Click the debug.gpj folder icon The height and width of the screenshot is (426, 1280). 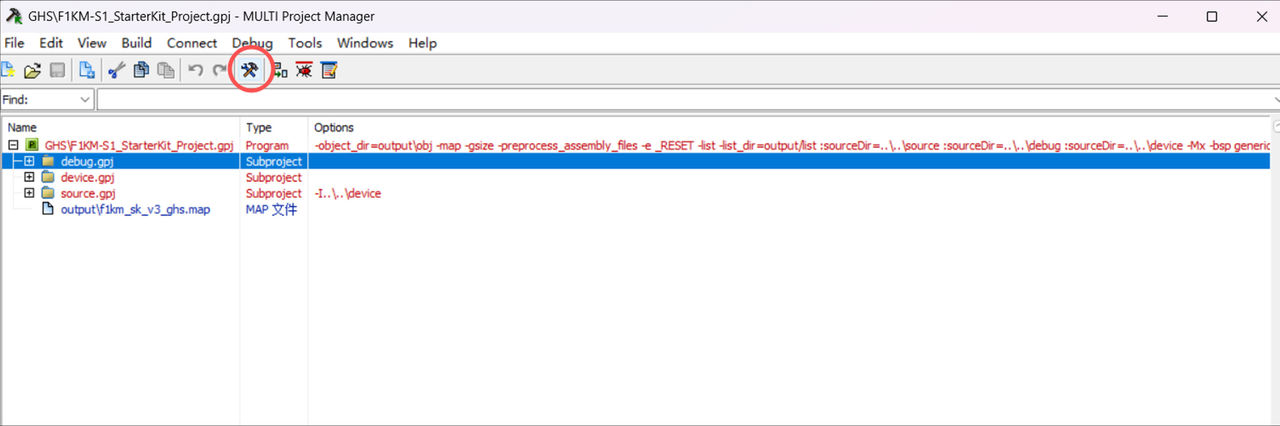[47, 161]
